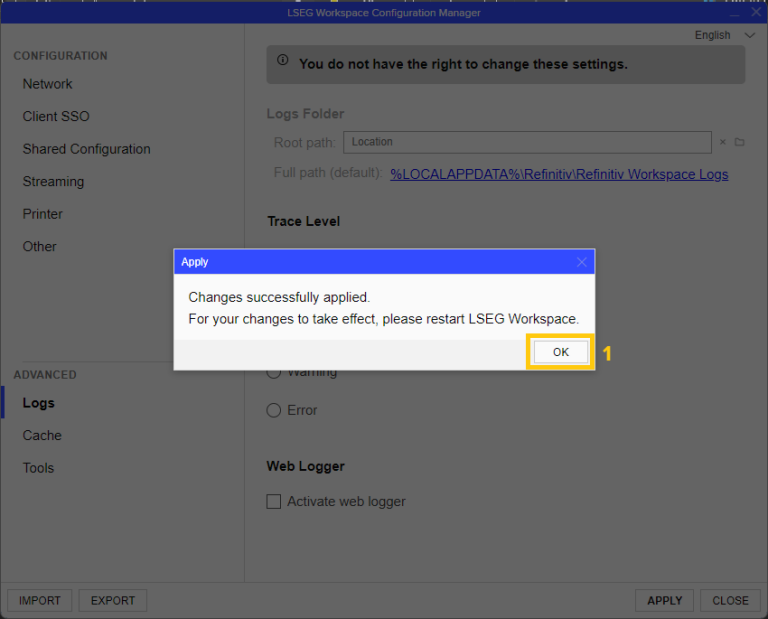Switch to the Streaming section
This screenshot has height=619, width=768.
click(x=54, y=181)
